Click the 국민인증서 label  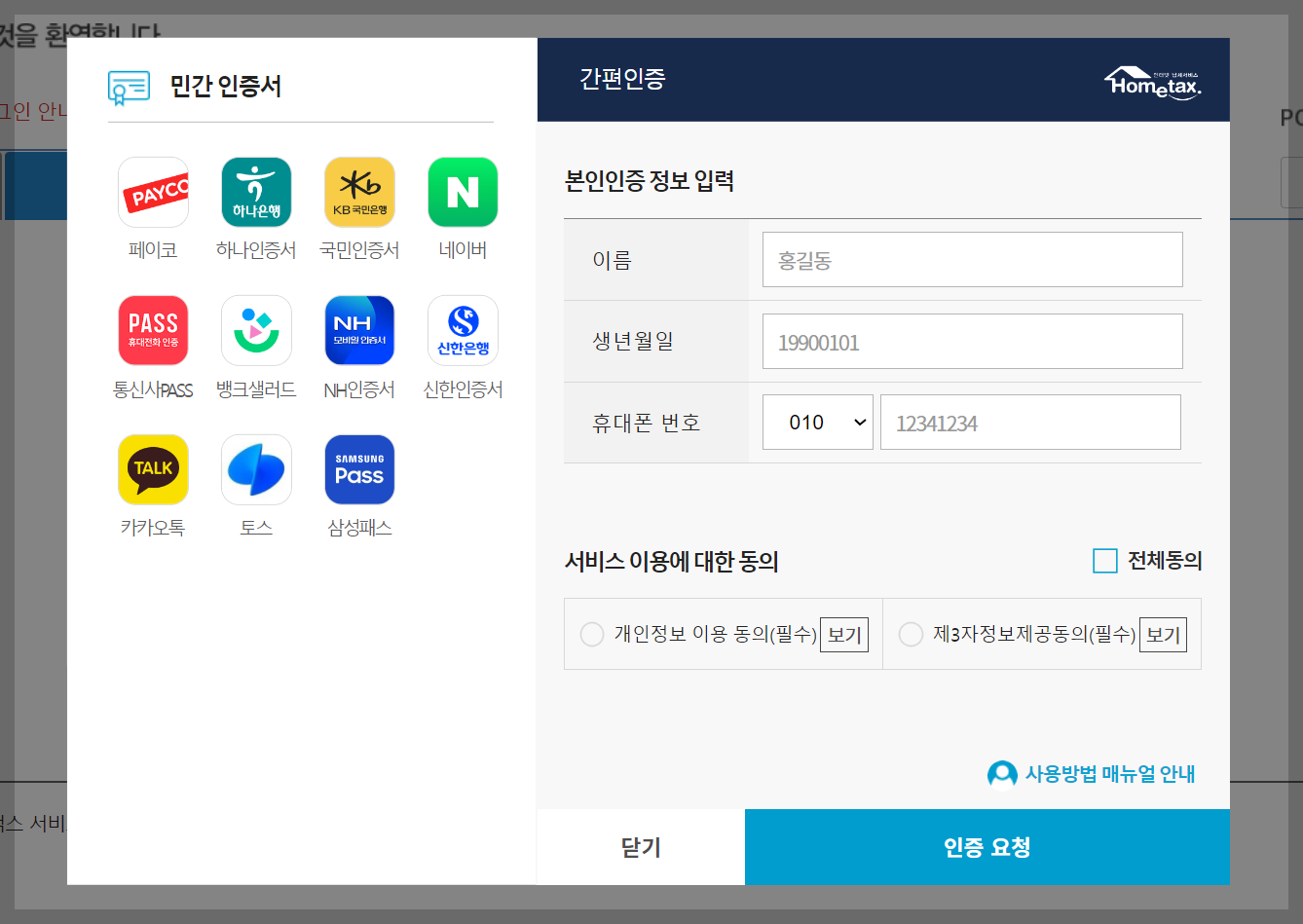[359, 250]
